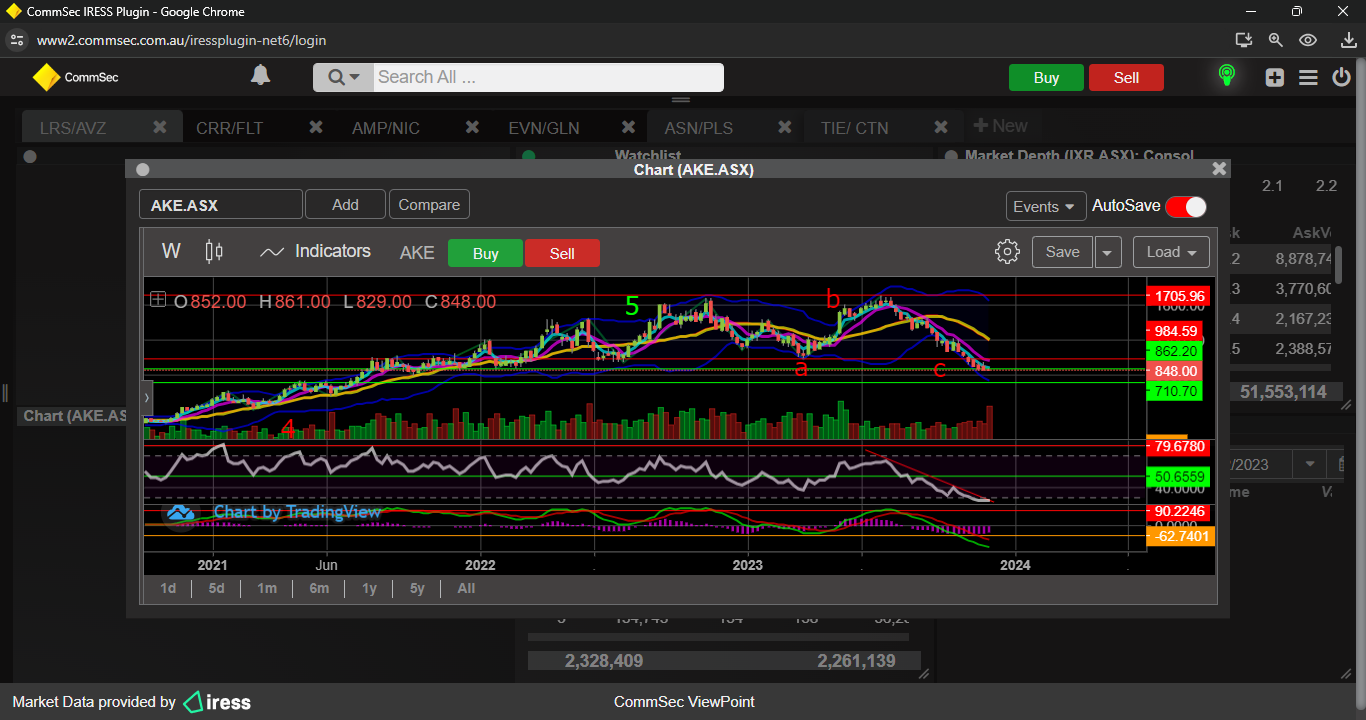Select the 1m range
Image resolution: width=1366 pixels, height=720 pixels.
[266, 588]
